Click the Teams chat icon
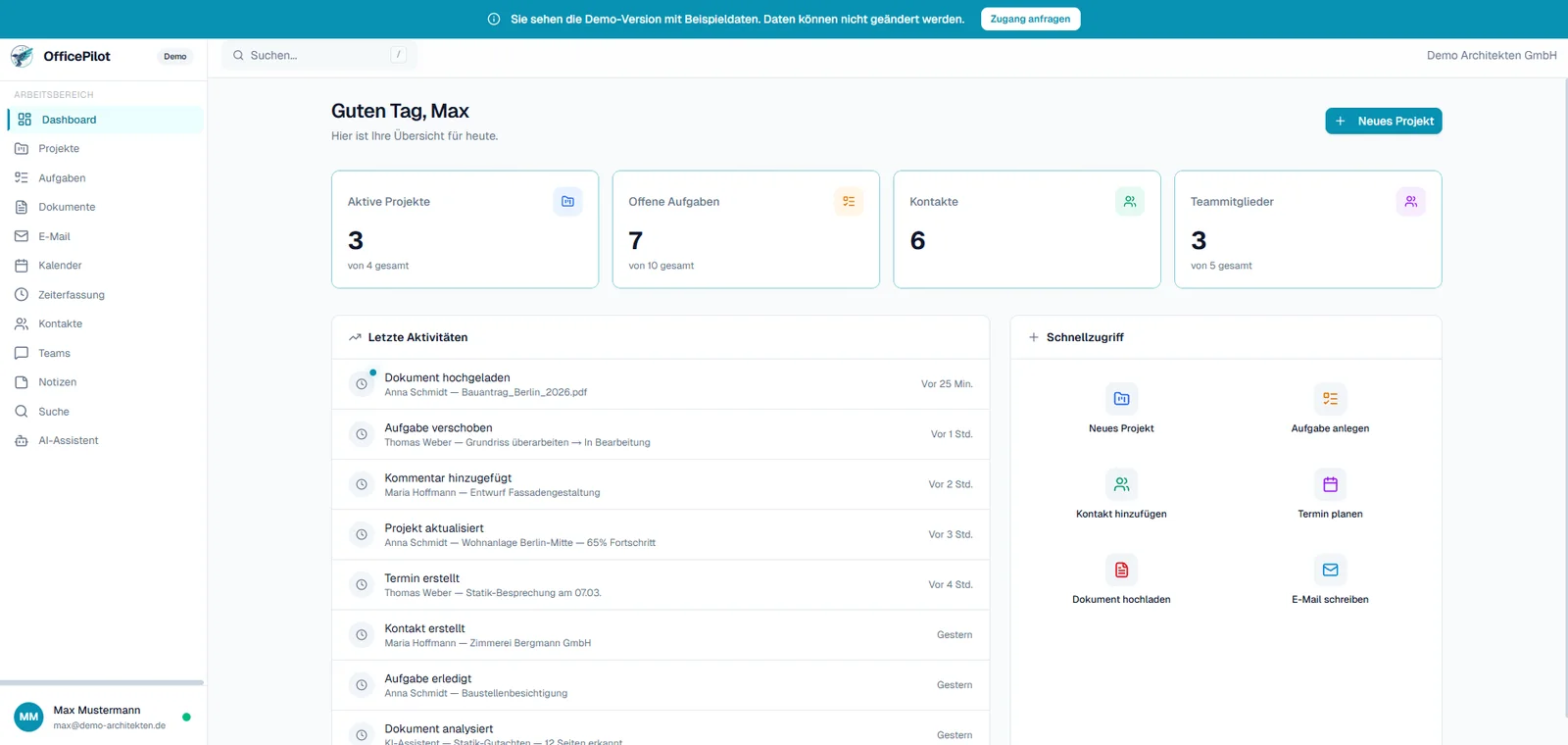 (22, 353)
